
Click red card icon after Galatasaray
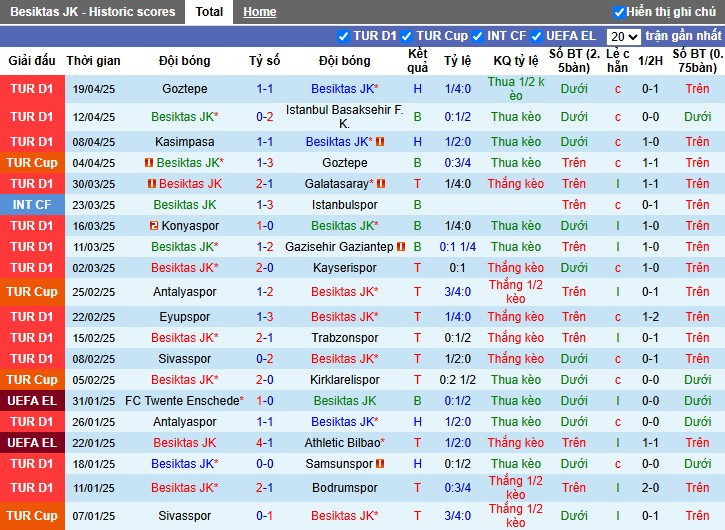coord(381,184)
